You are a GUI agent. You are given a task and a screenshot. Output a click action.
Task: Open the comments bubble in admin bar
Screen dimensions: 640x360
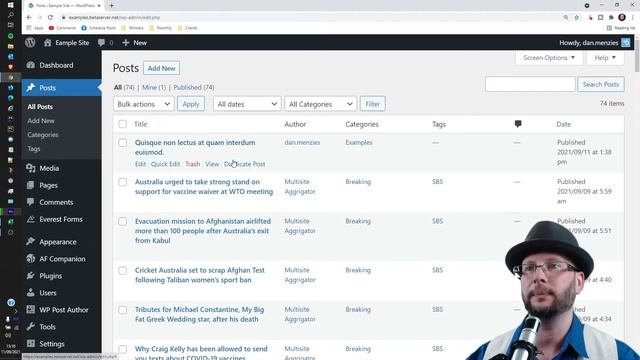(x=101, y=42)
